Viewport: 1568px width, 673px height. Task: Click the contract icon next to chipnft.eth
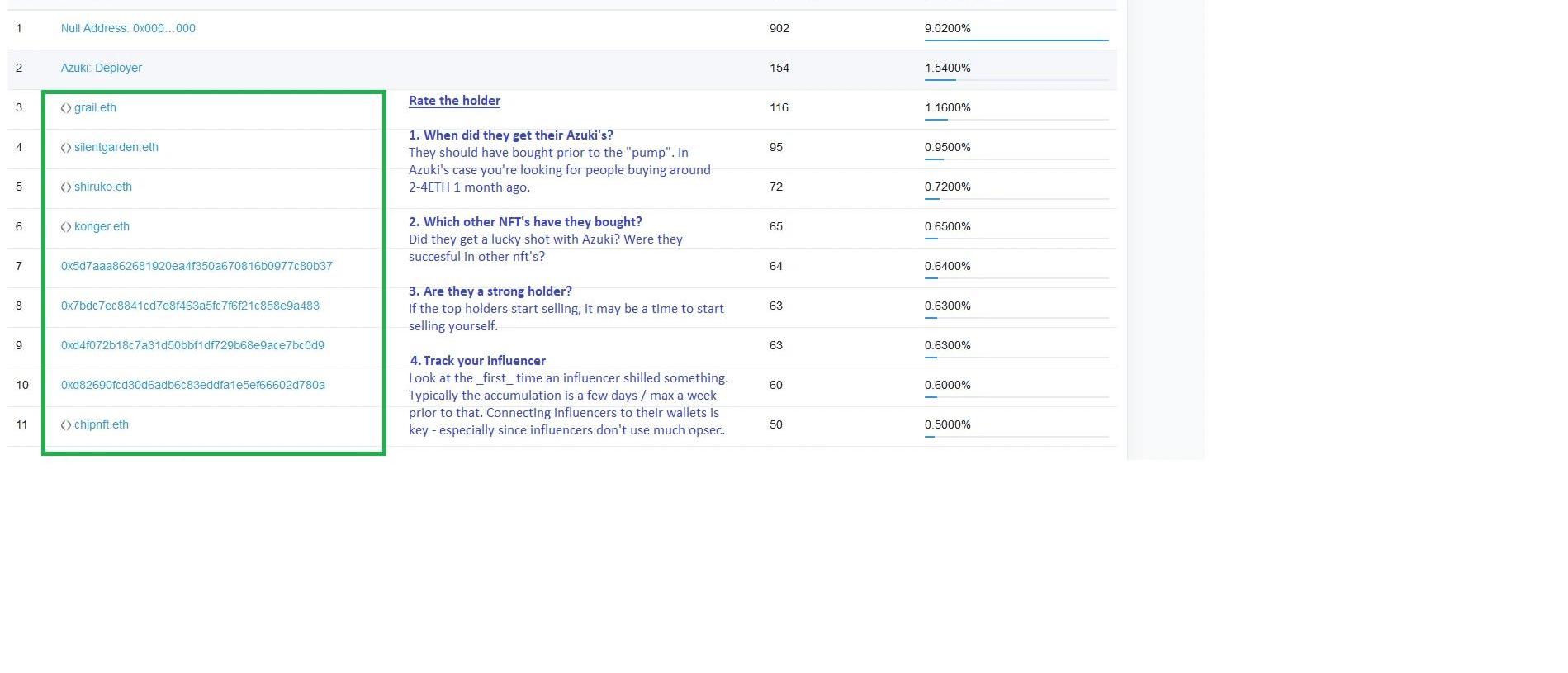[66, 425]
